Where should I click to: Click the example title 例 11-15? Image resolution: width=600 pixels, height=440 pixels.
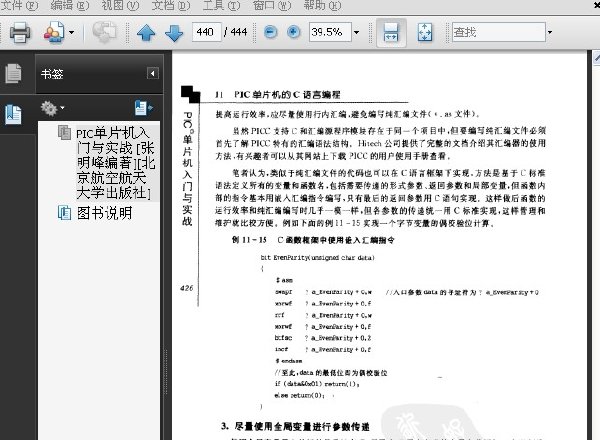[x=313, y=240]
